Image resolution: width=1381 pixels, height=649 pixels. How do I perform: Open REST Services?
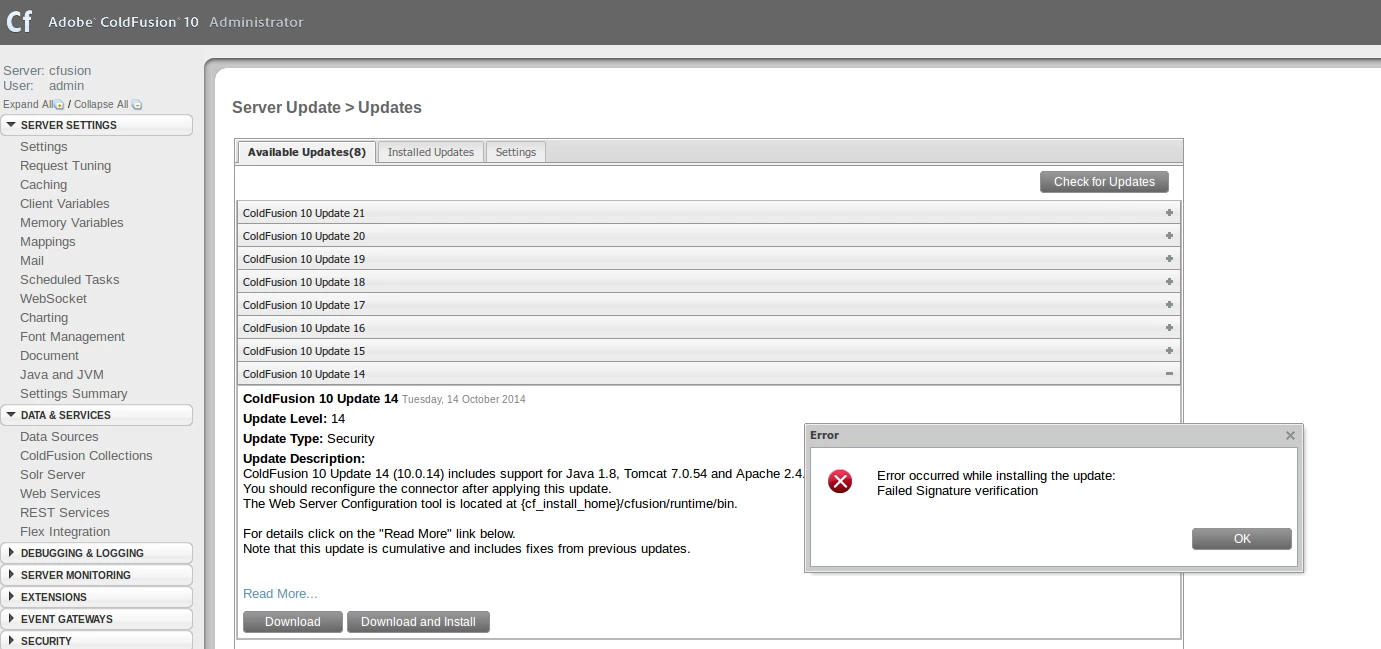[65, 513]
